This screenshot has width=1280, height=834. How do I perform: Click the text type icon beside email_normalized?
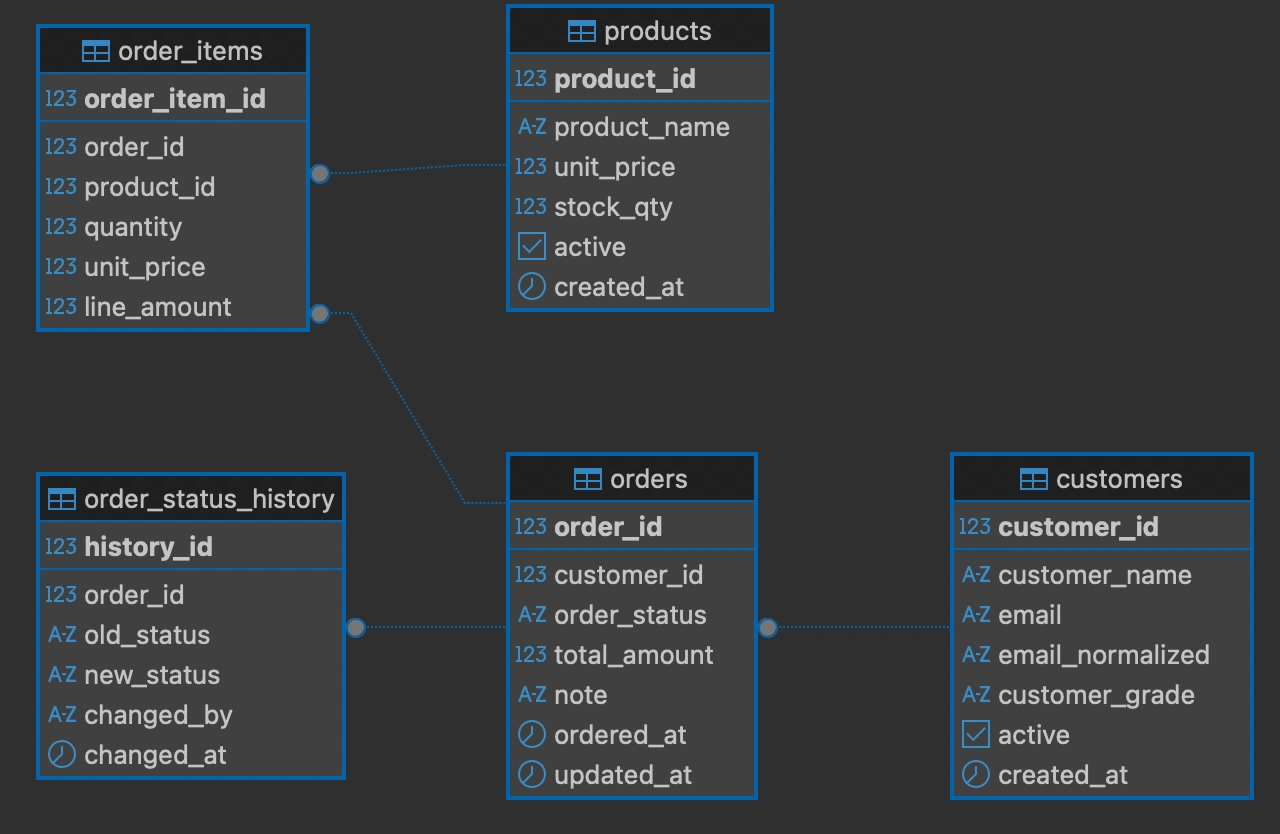click(x=975, y=654)
